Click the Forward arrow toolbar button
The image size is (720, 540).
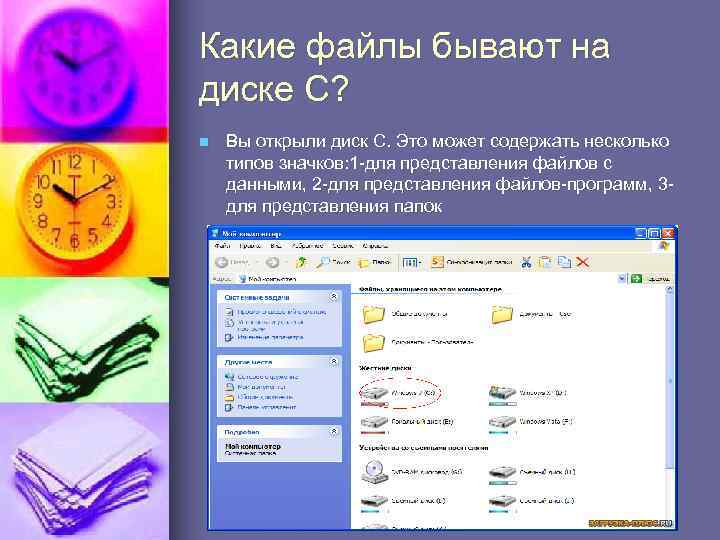(x=272, y=262)
